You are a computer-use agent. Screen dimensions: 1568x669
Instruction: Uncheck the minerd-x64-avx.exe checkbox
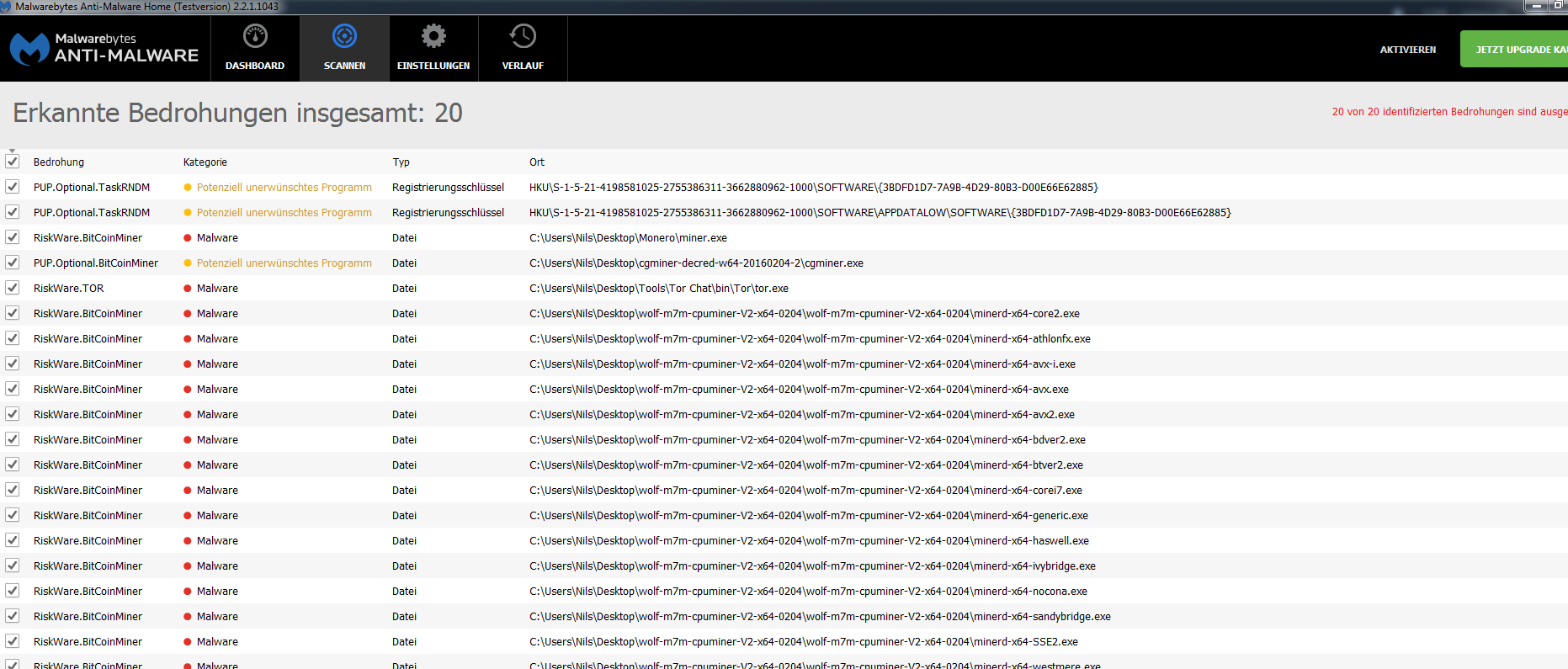[12, 389]
